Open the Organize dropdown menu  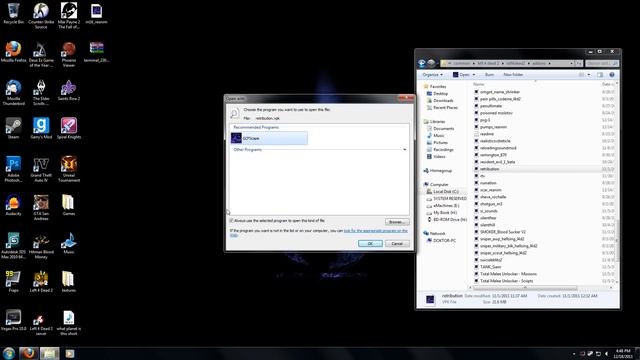pyautogui.click(x=432, y=75)
